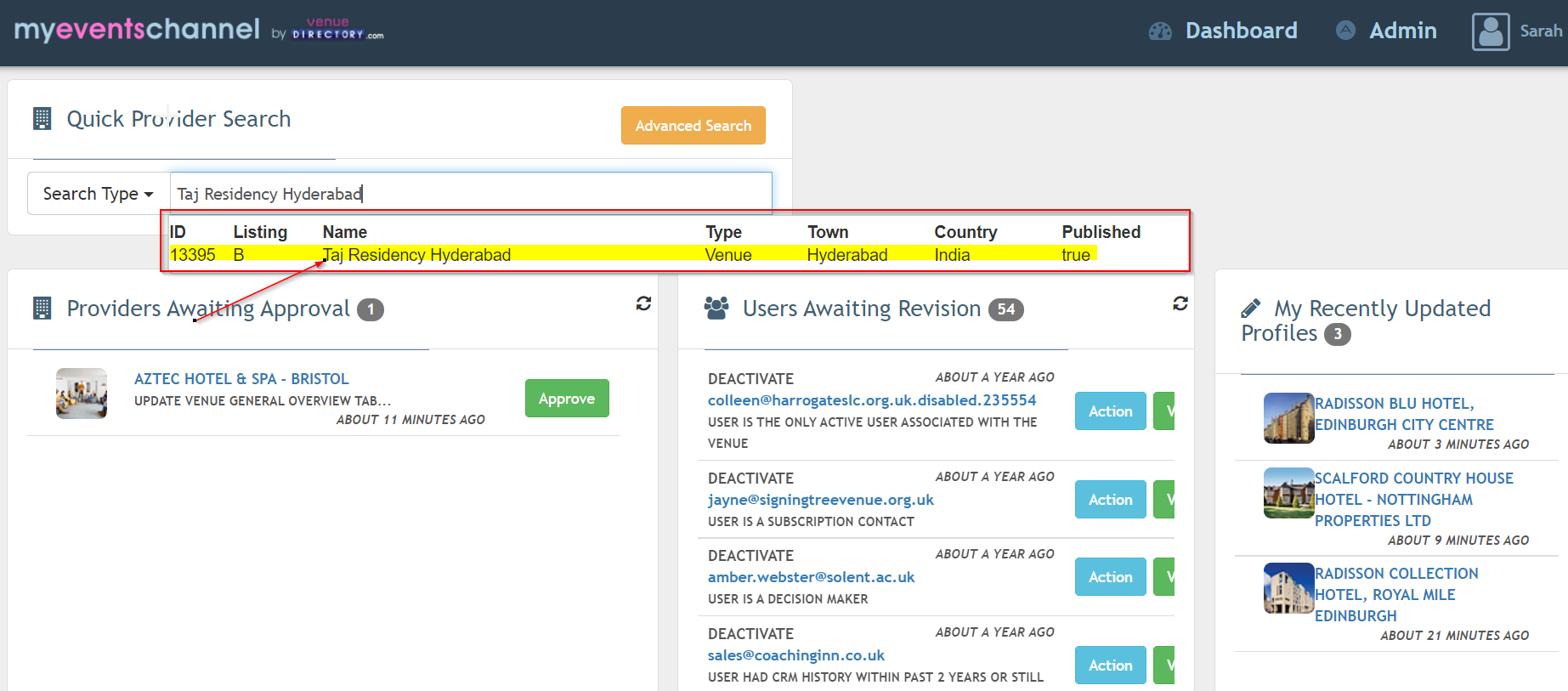The image size is (1568, 691).
Task: Open the Search Type dropdown
Action: 99,194
